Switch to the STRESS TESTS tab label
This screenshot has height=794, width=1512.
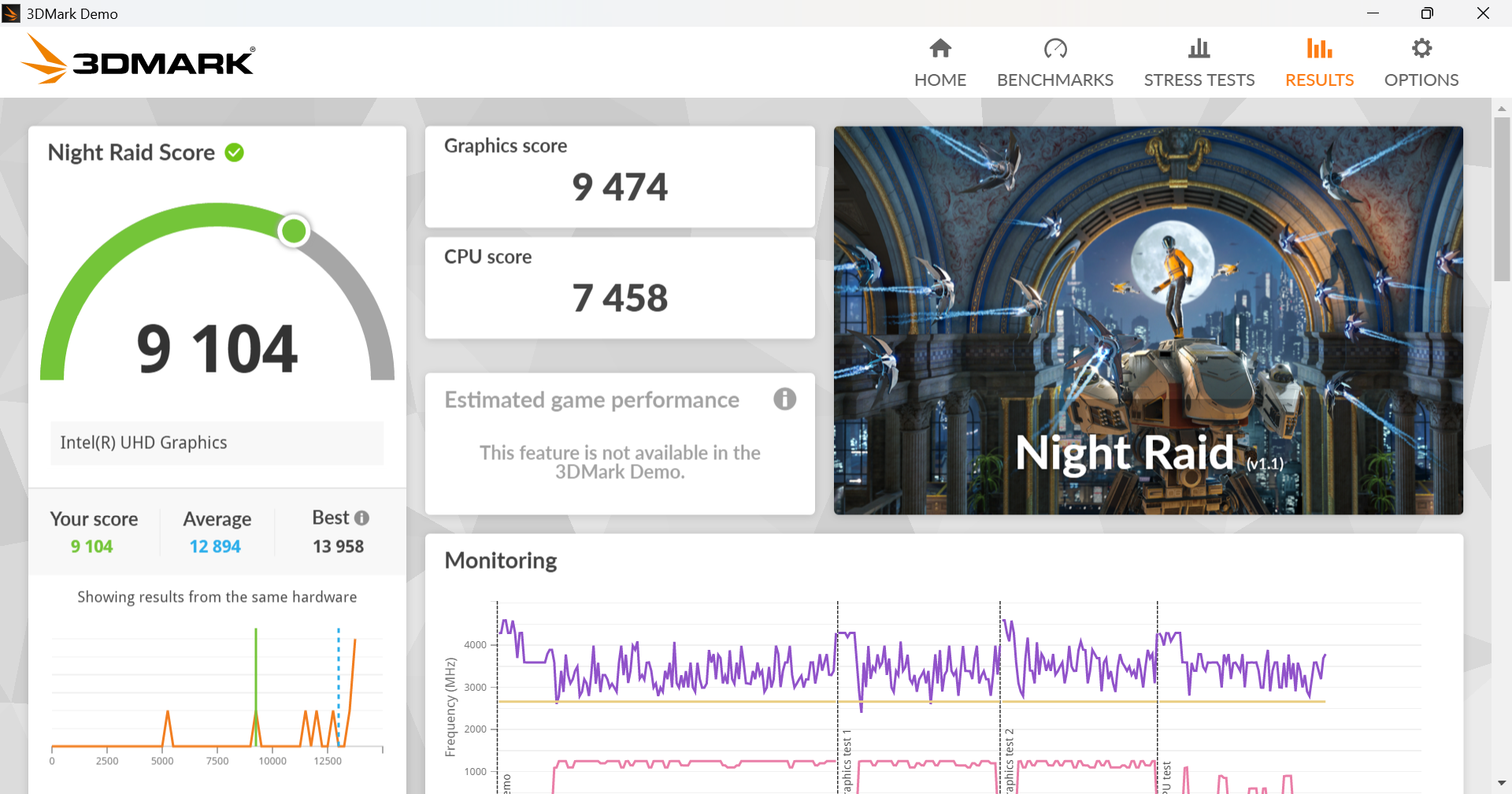(x=1199, y=80)
